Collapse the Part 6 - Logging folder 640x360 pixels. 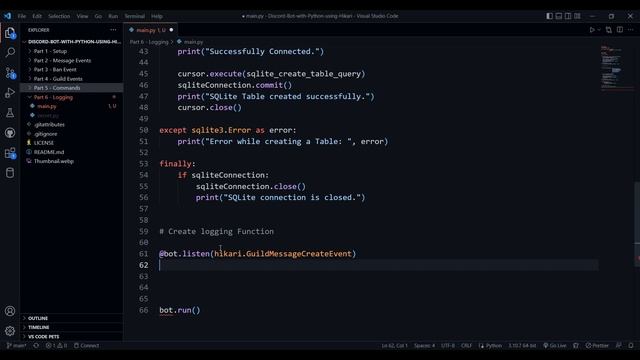tap(72, 97)
